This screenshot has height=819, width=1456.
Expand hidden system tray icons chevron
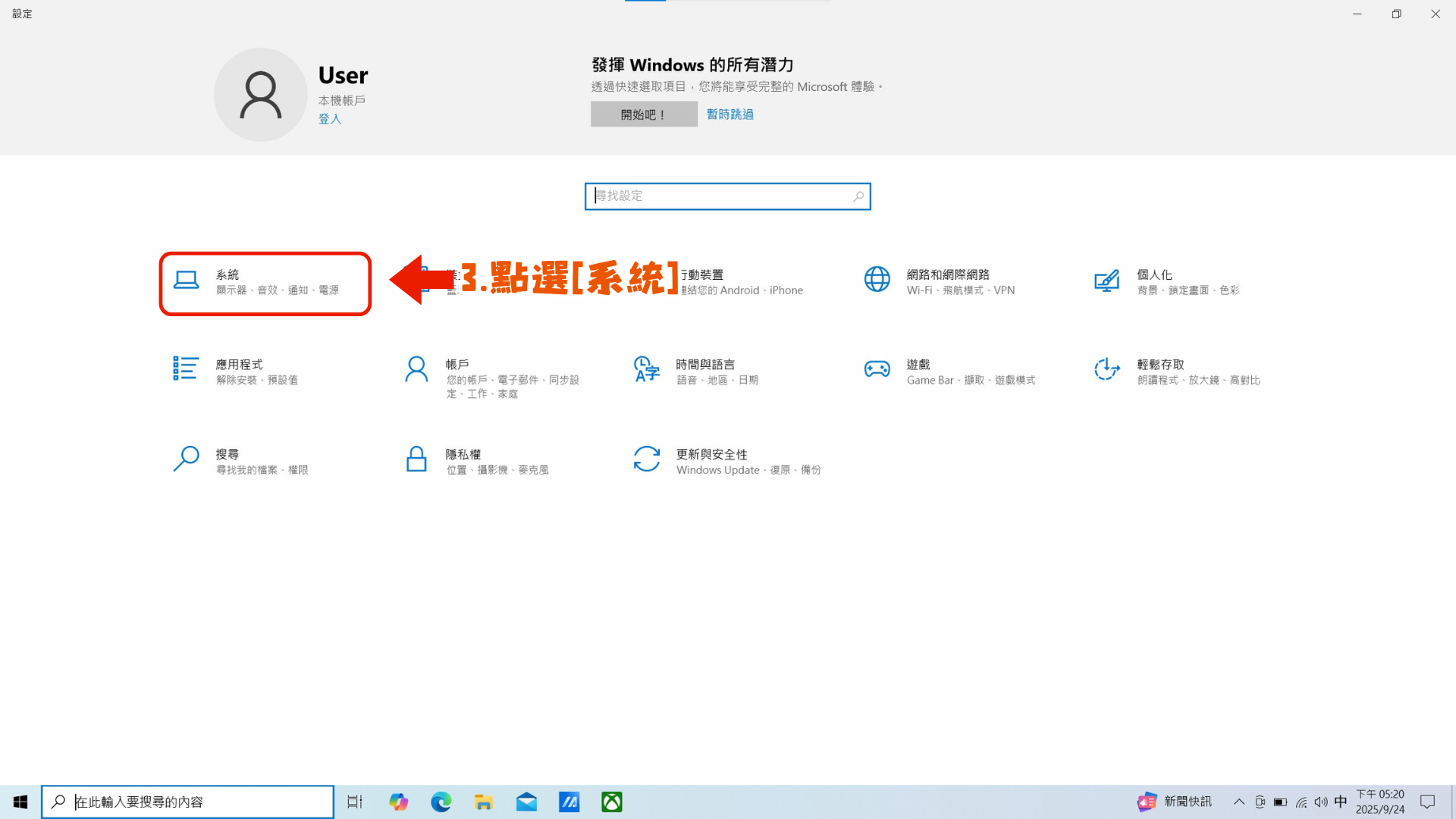point(1239,802)
